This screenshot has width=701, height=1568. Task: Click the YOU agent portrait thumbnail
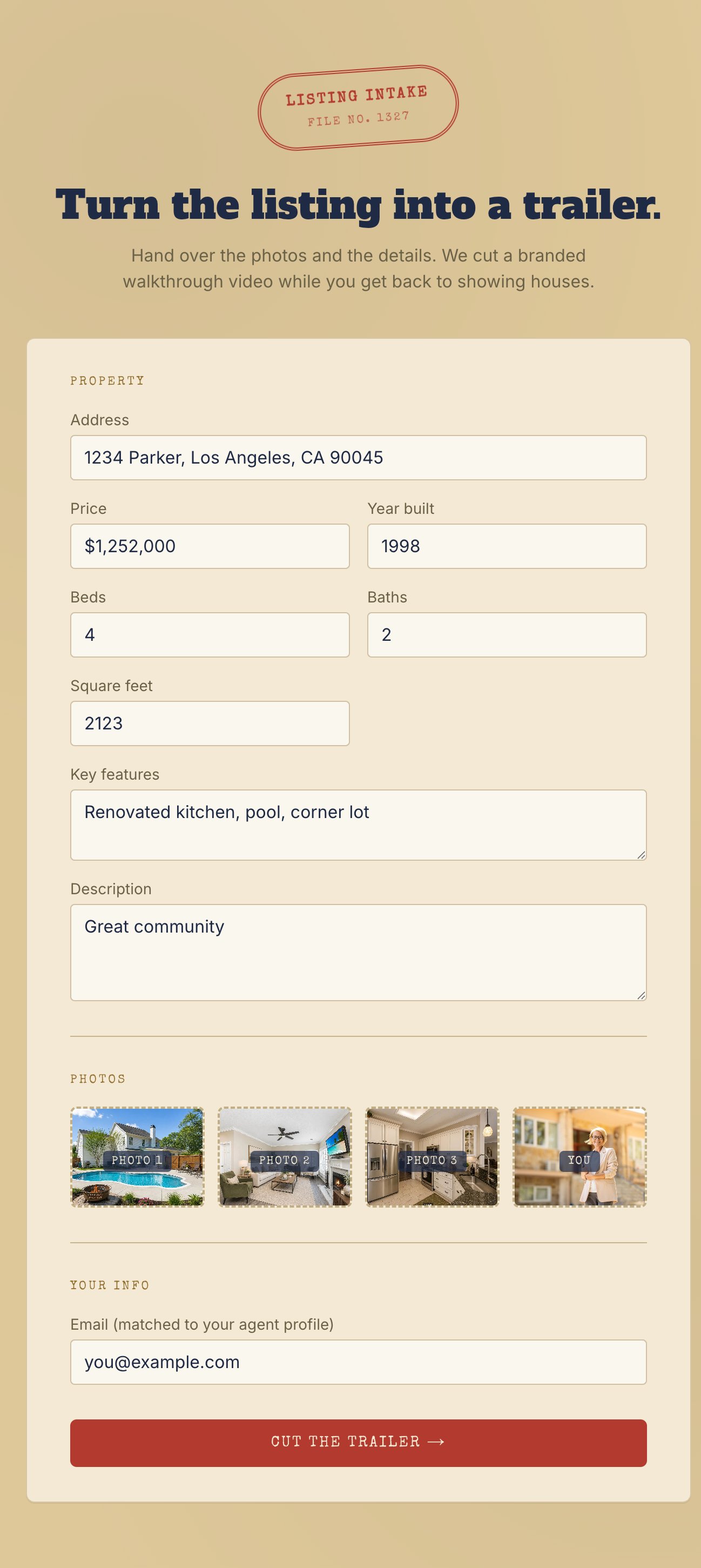pyautogui.click(x=579, y=1156)
